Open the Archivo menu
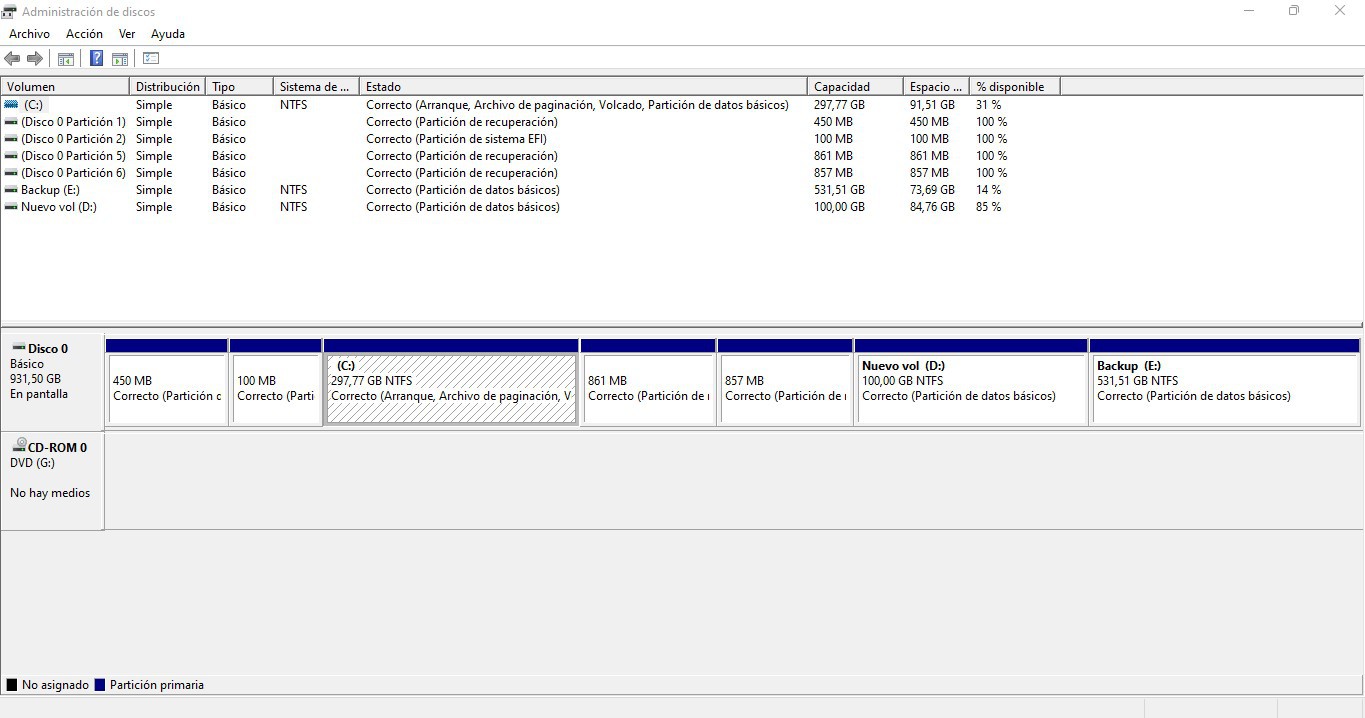Screen dimensions: 1365x718 pos(29,34)
